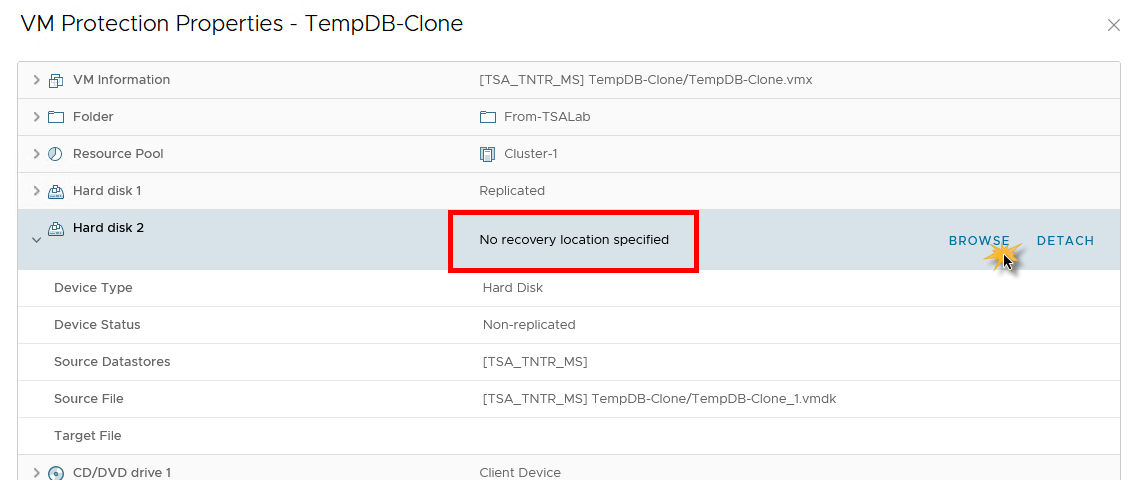Click the CD/DVD drive 1 icon
The image size is (1133, 480).
point(55,472)
